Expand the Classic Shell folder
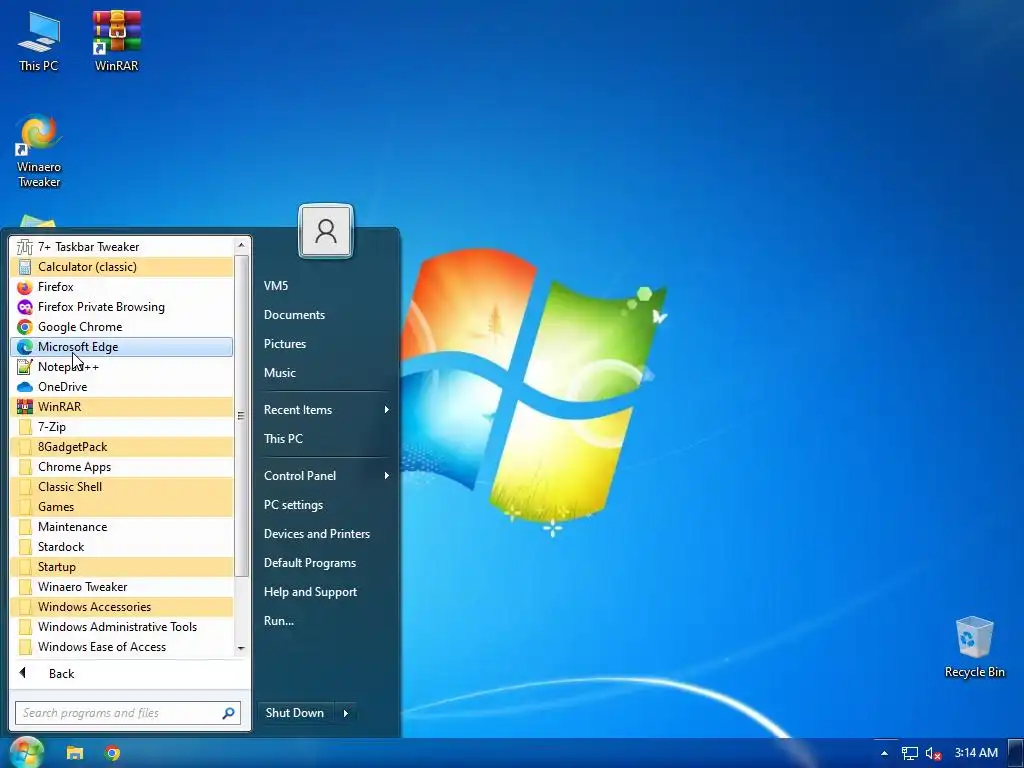 click(122, 487)
